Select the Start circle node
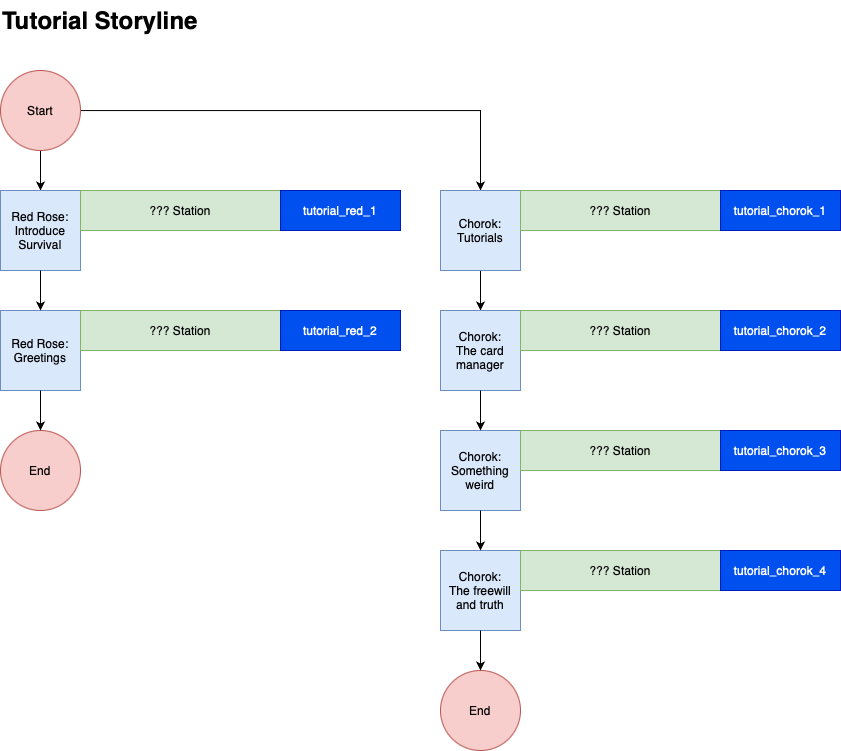This screenshot has height=751, width=841. [40, 111]
